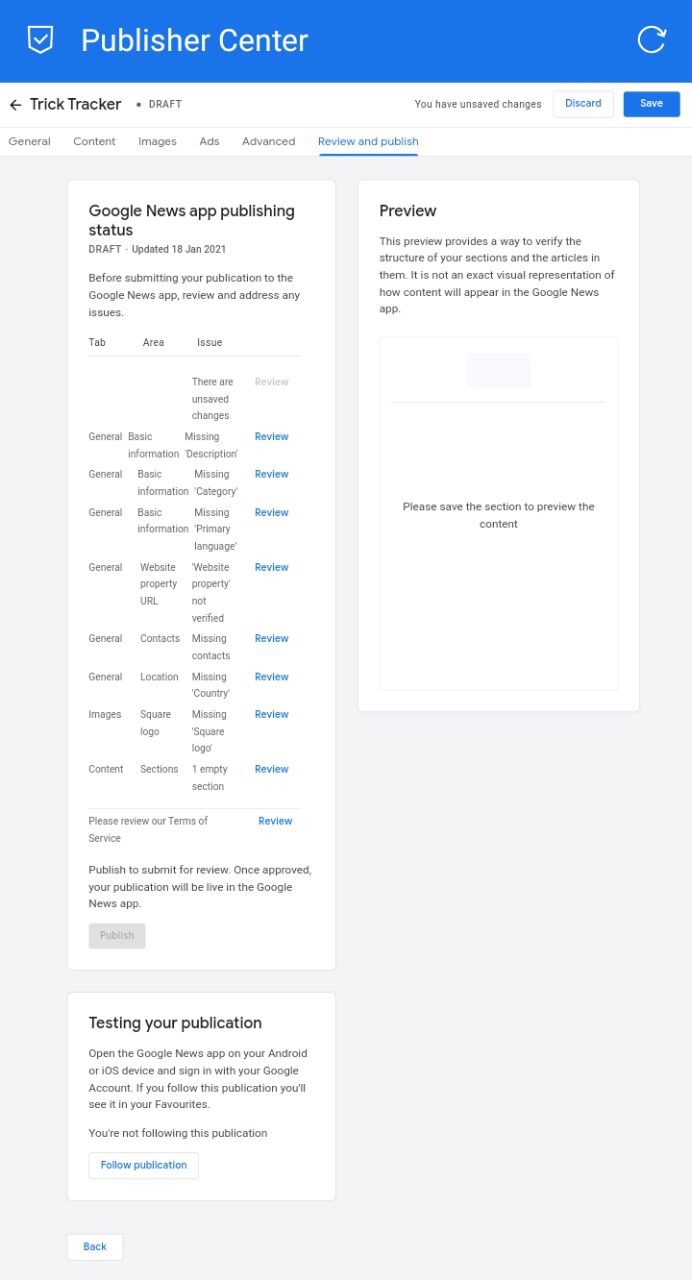The width and height of the screenshot is (692, 1280).
Task: Click the back arrow beside Trick Tracker
Action: 15,105
